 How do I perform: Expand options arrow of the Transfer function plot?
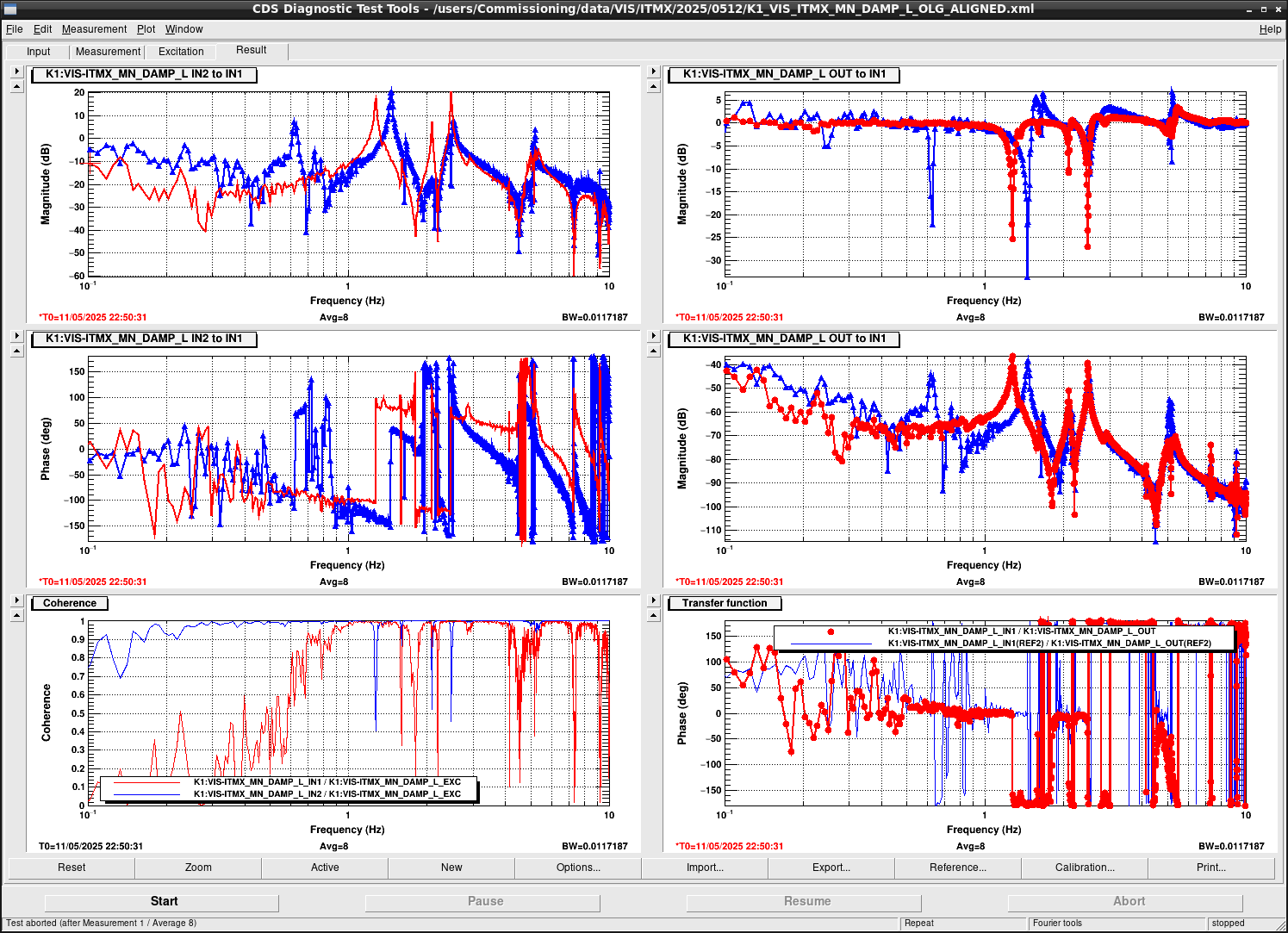[653, 600]
